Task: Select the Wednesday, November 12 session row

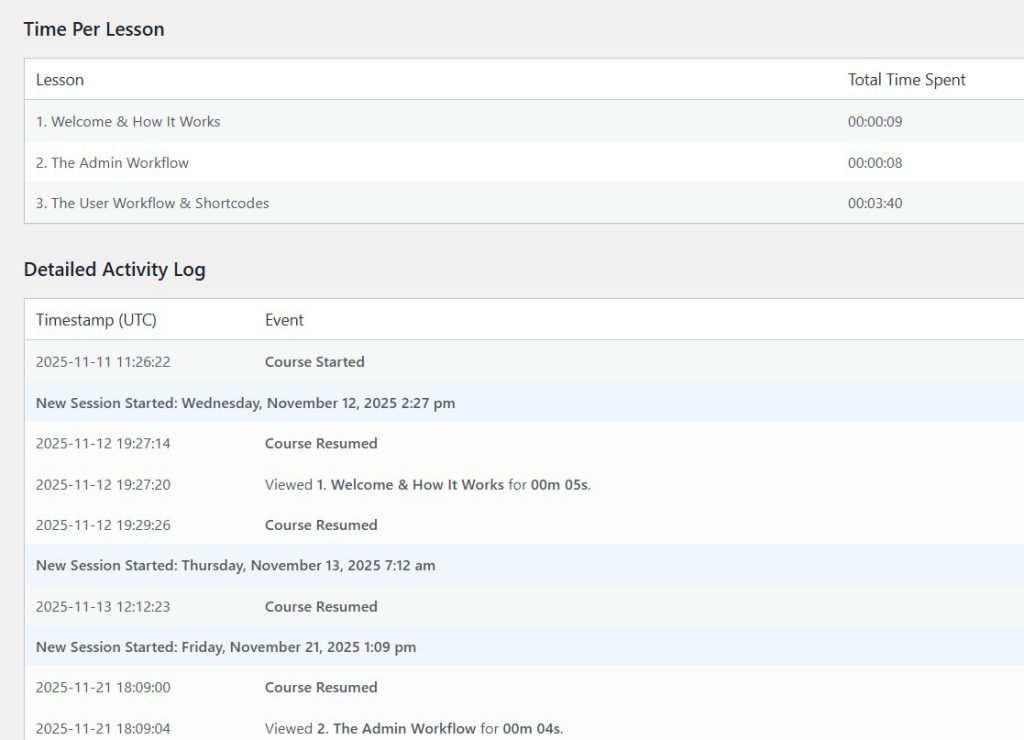Action: pos(245,403)
